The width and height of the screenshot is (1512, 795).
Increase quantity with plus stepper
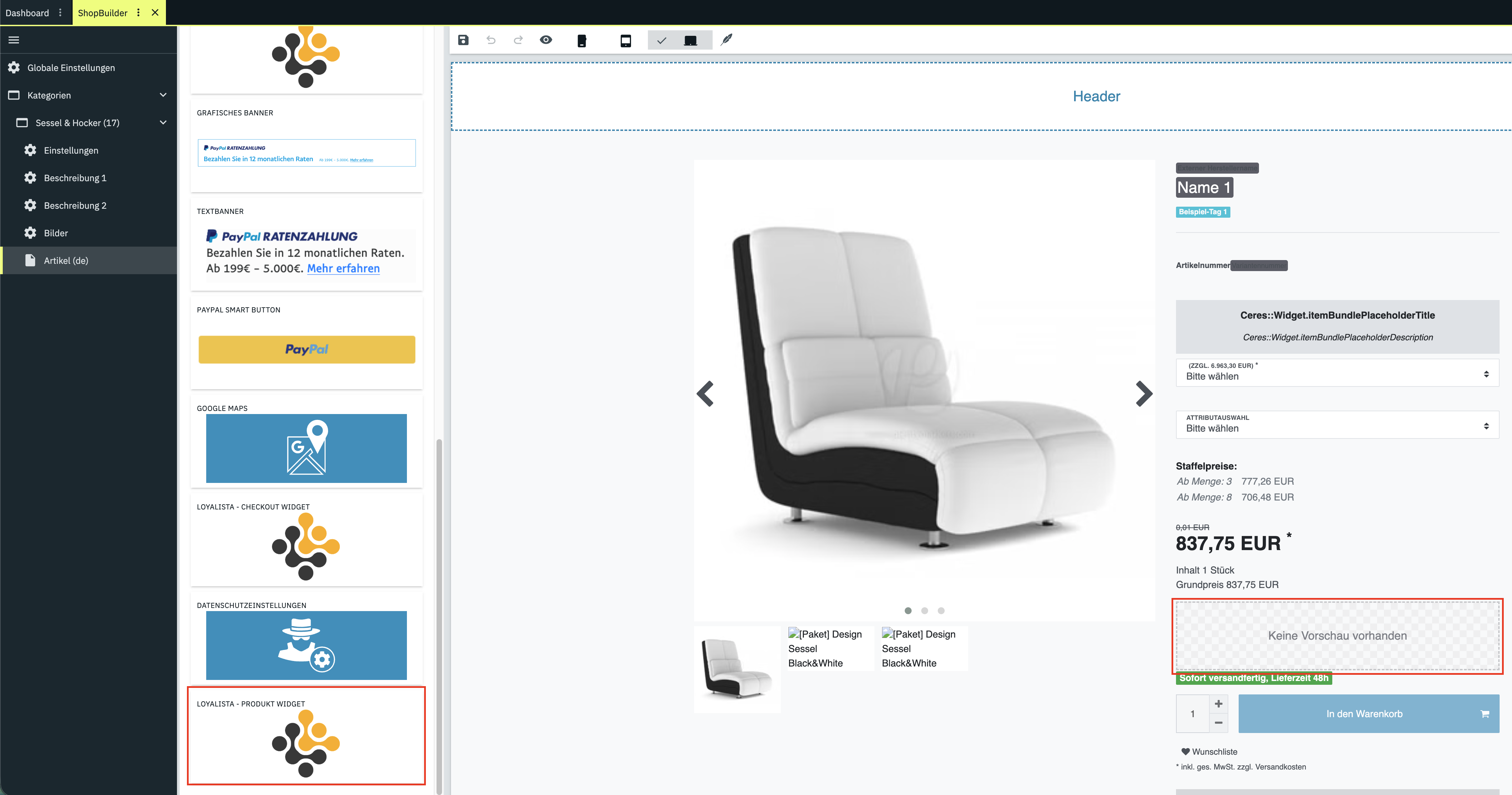tap(1219, 703)
